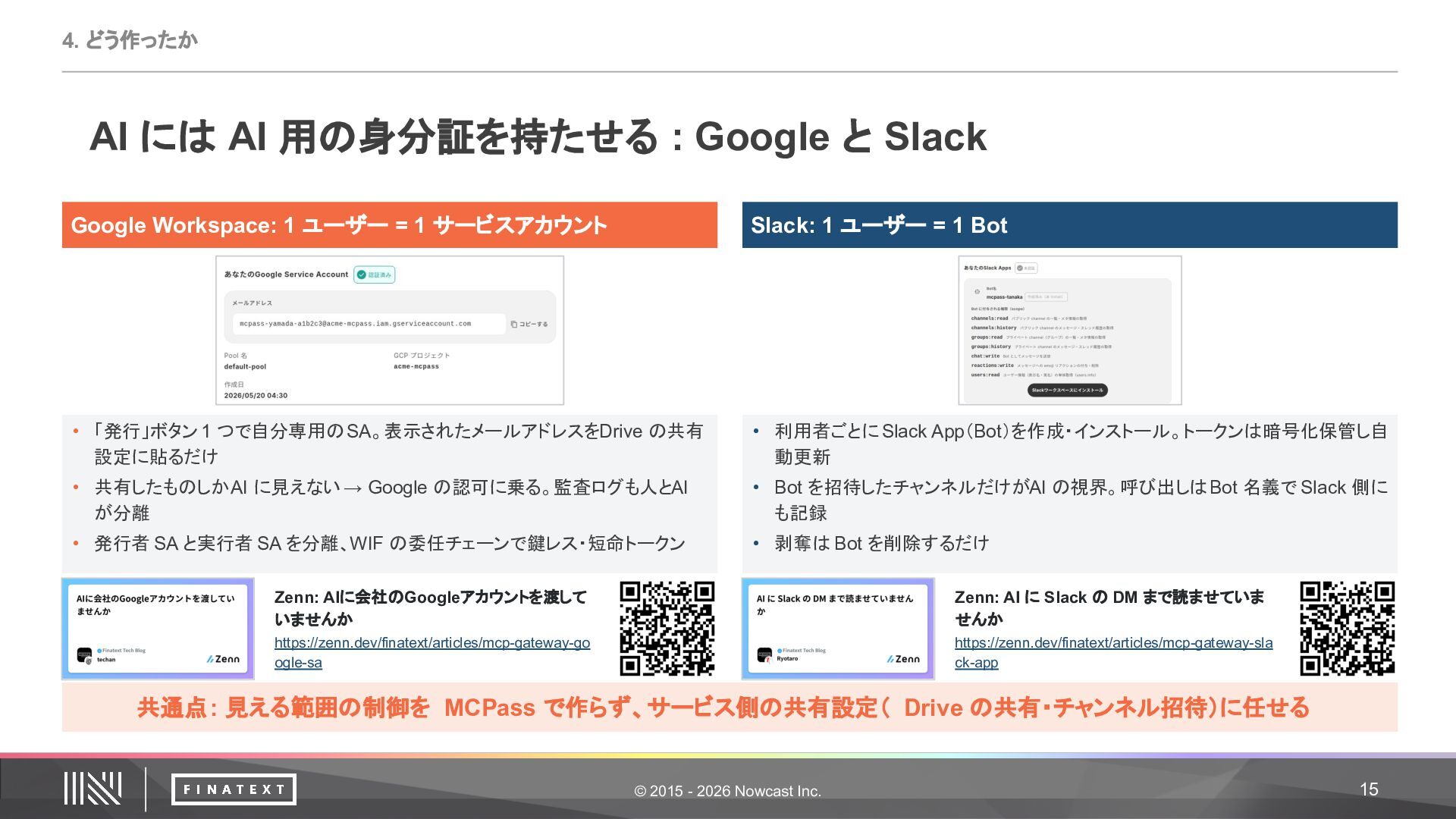The width and height of the screenshot is (1456, 819).
Task: Click the Slack DM Zenn article thumbnail
Action: coord(838,629)
